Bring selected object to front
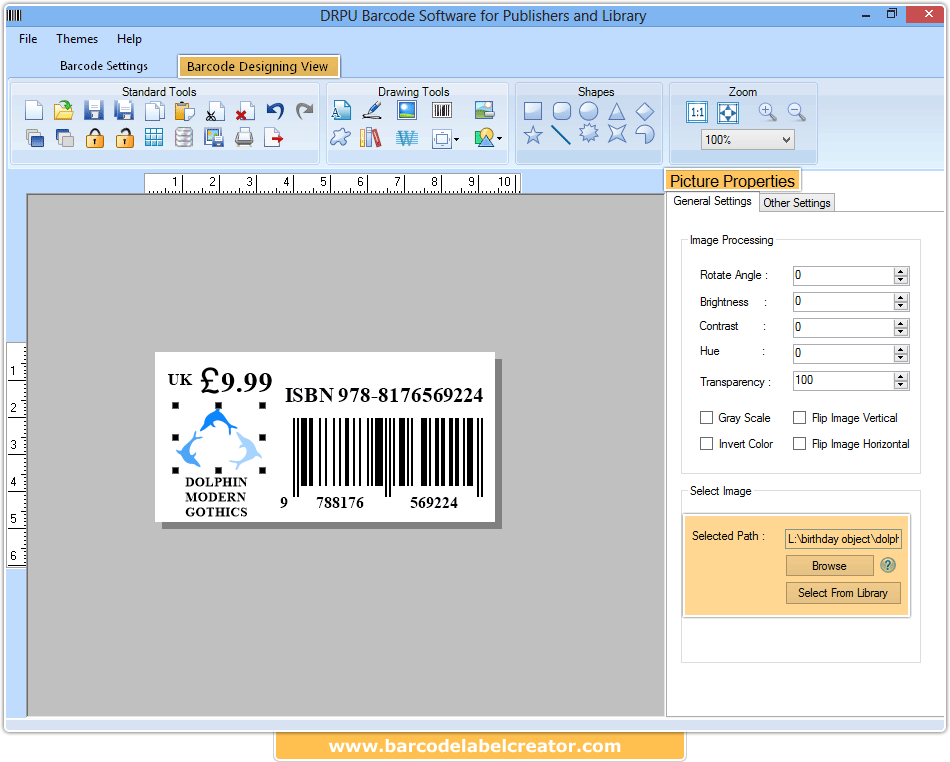This screenshot has height=762, width=950. pyautogui.click(x=35, y=138)
